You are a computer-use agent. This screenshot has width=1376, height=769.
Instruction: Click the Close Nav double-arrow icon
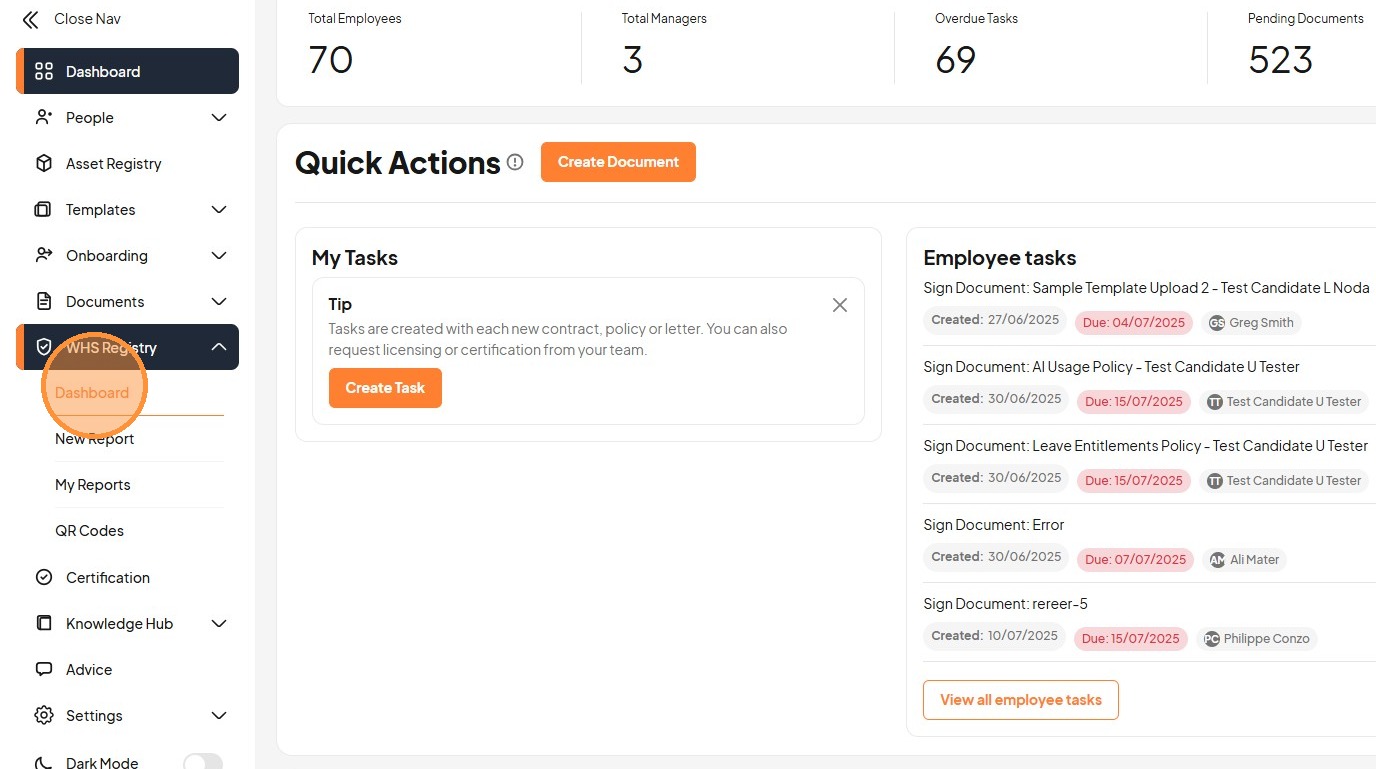[x=31, y=19]
